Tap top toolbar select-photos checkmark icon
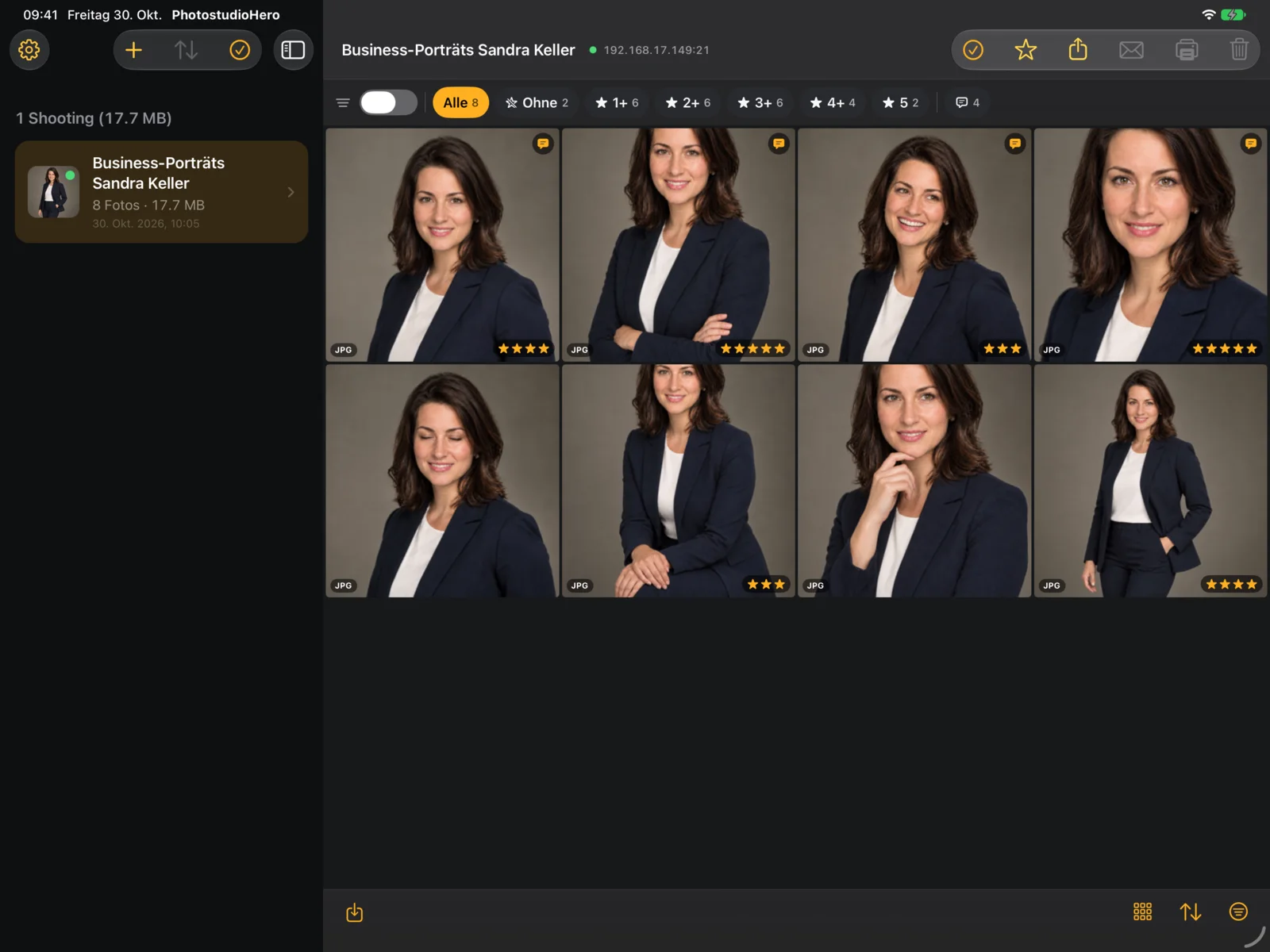Image resolution: width=1270 pixels, height=952 pixels. click(973, 50)
